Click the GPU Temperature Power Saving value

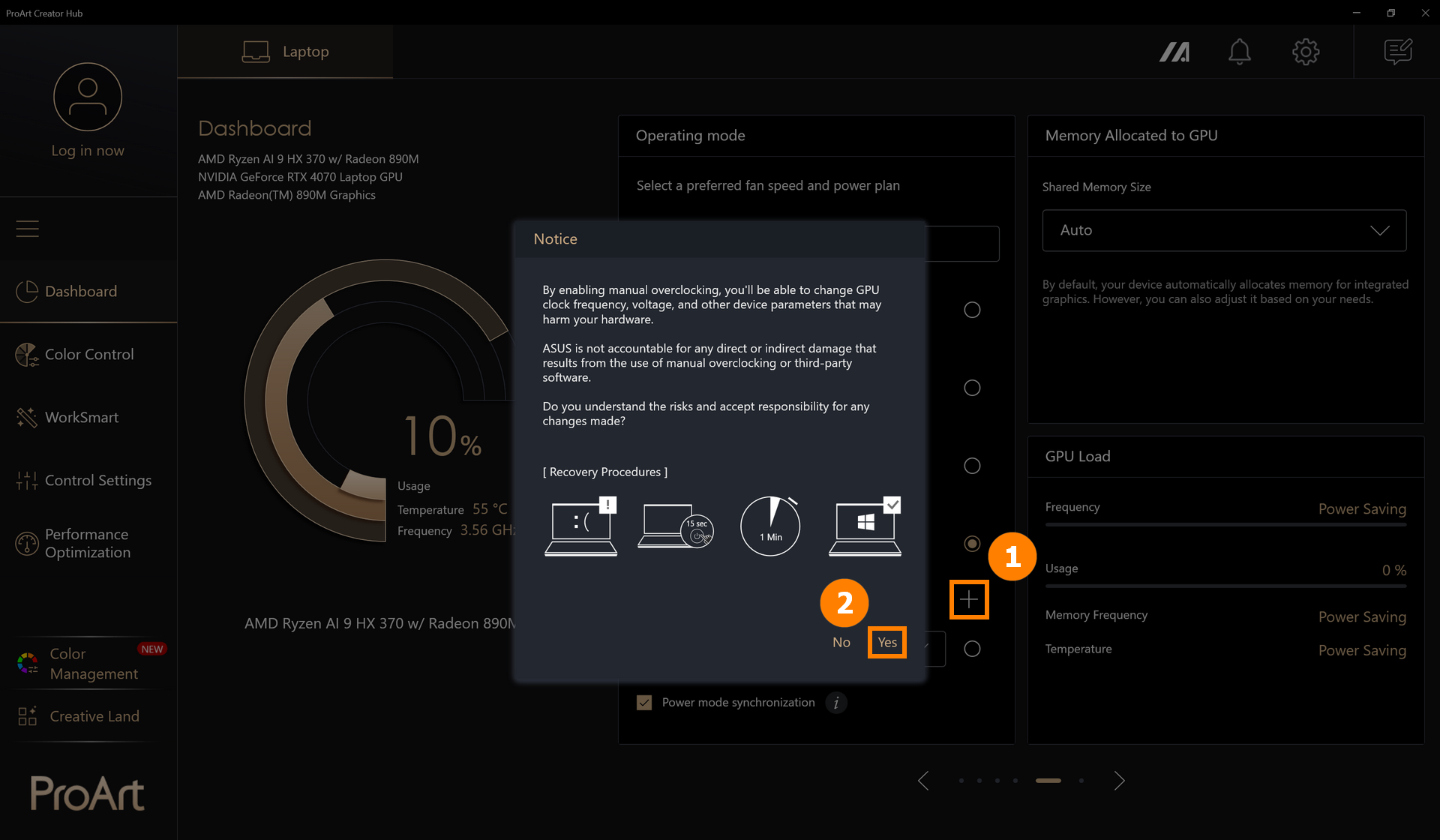tap(1362, 650)
